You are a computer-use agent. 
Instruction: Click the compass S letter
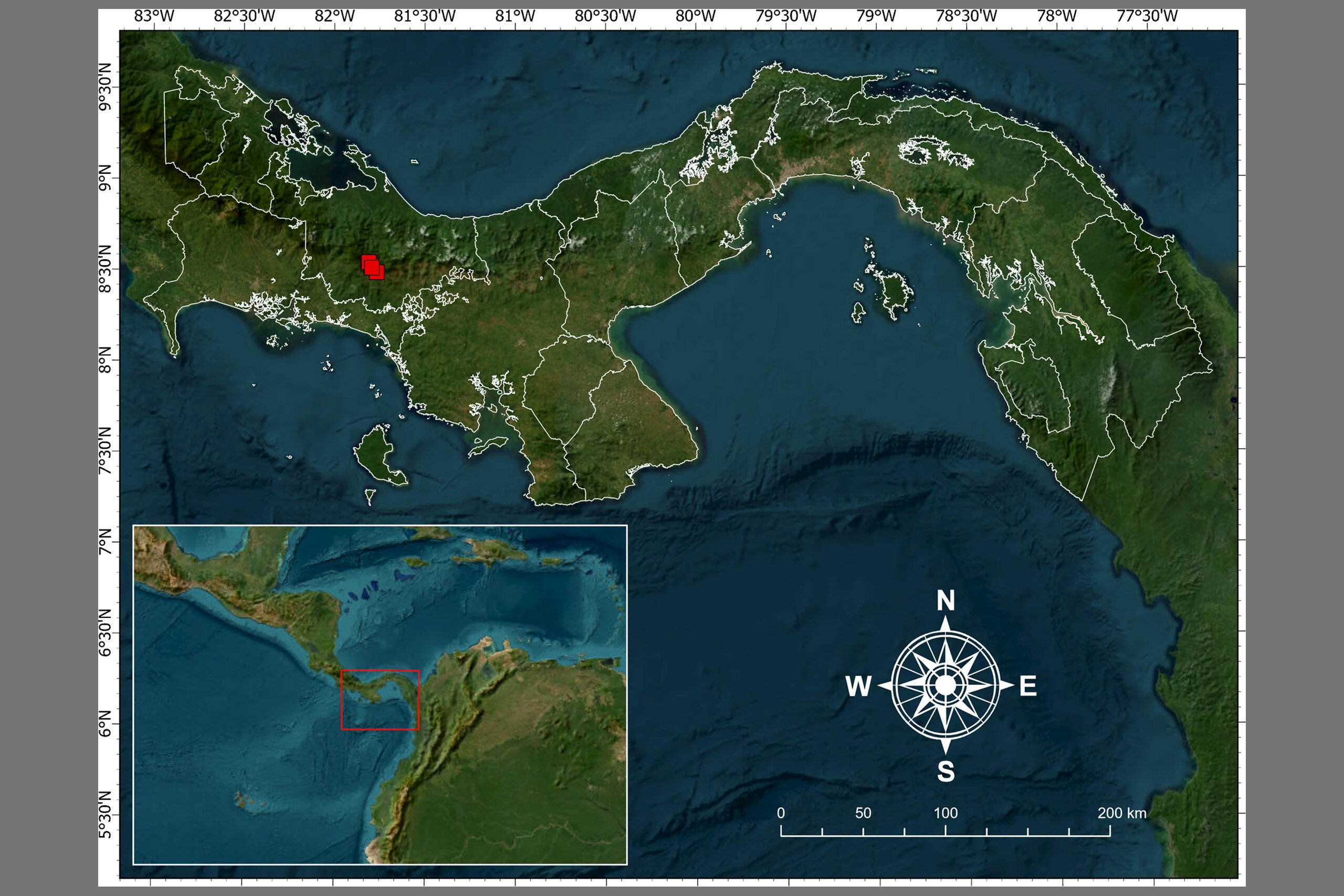pyautogui.click(x=946, y=772)
